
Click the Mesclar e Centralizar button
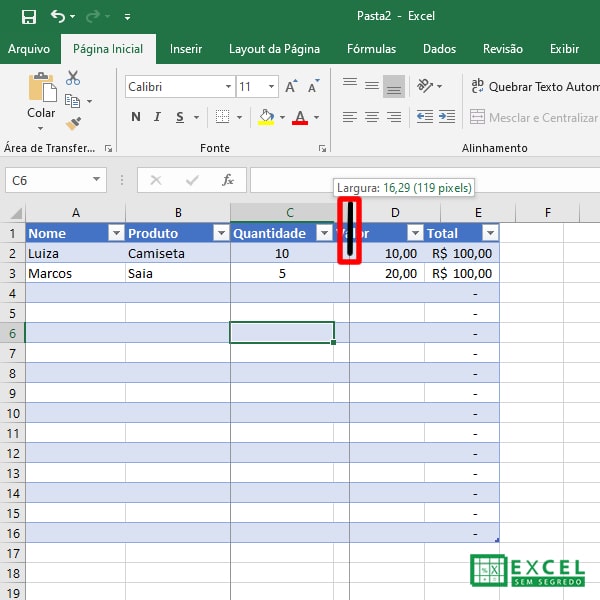click(x=535, y=118)
